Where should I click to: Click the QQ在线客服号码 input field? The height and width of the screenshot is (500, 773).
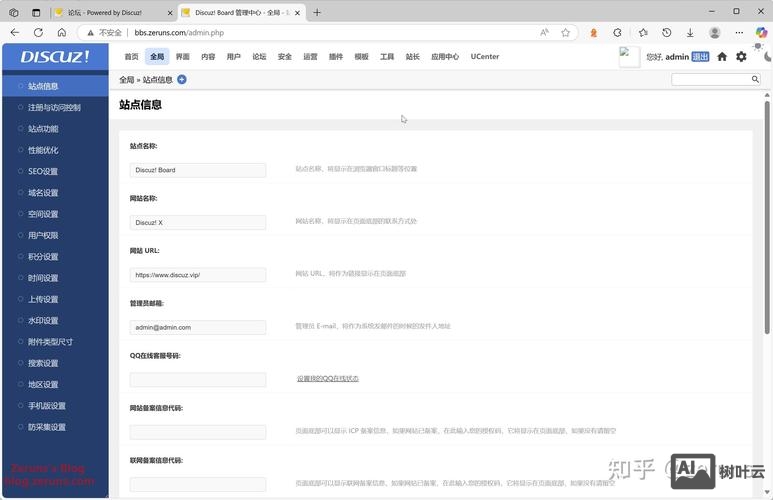pos(198,380)
